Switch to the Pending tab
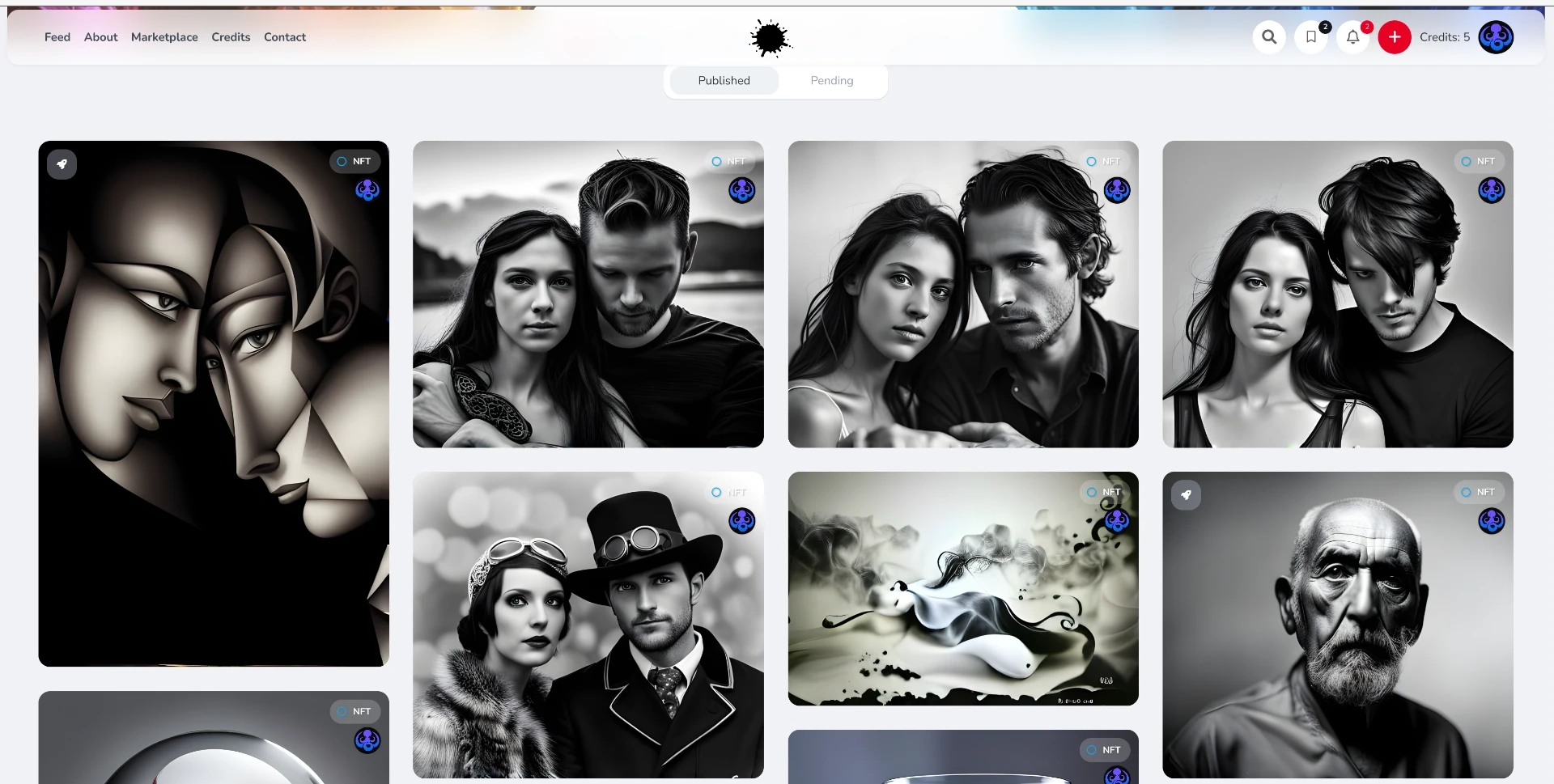 (x=832, y=81)
